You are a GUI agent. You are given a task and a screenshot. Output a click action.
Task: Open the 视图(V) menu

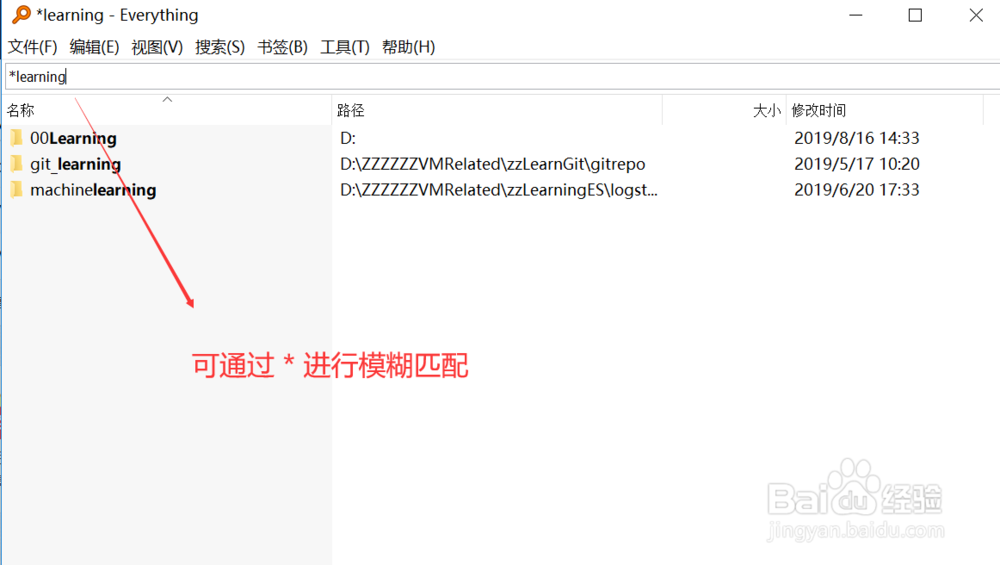coord(157,47)
